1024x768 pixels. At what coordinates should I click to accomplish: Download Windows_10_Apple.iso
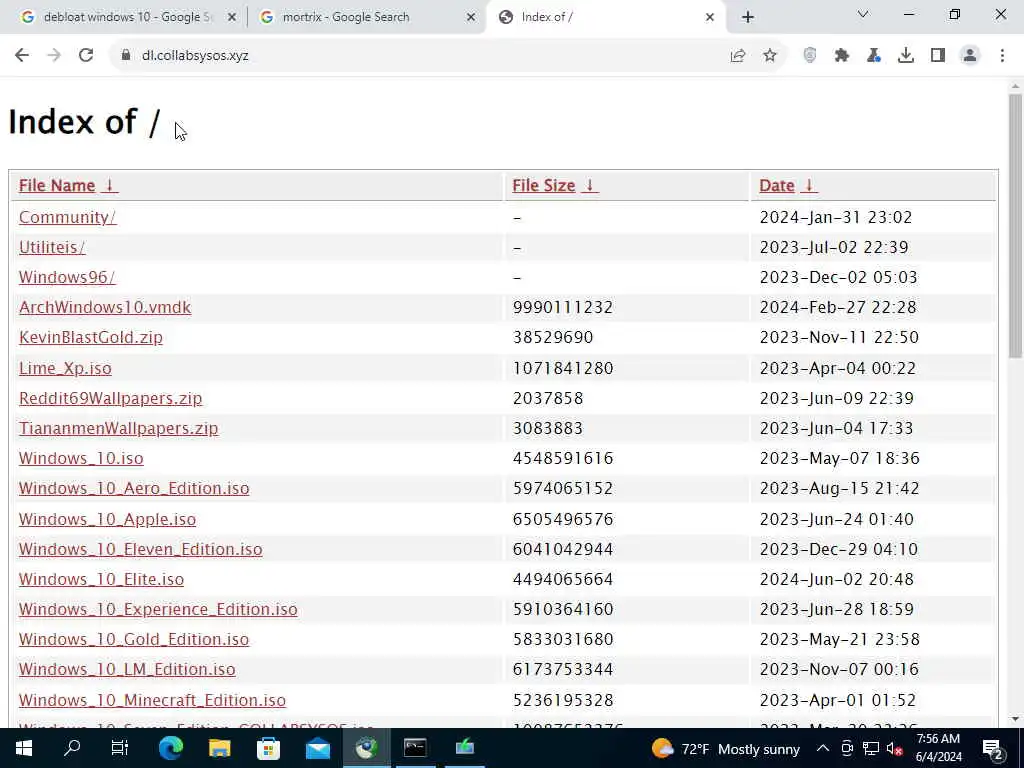click(107, 519)
